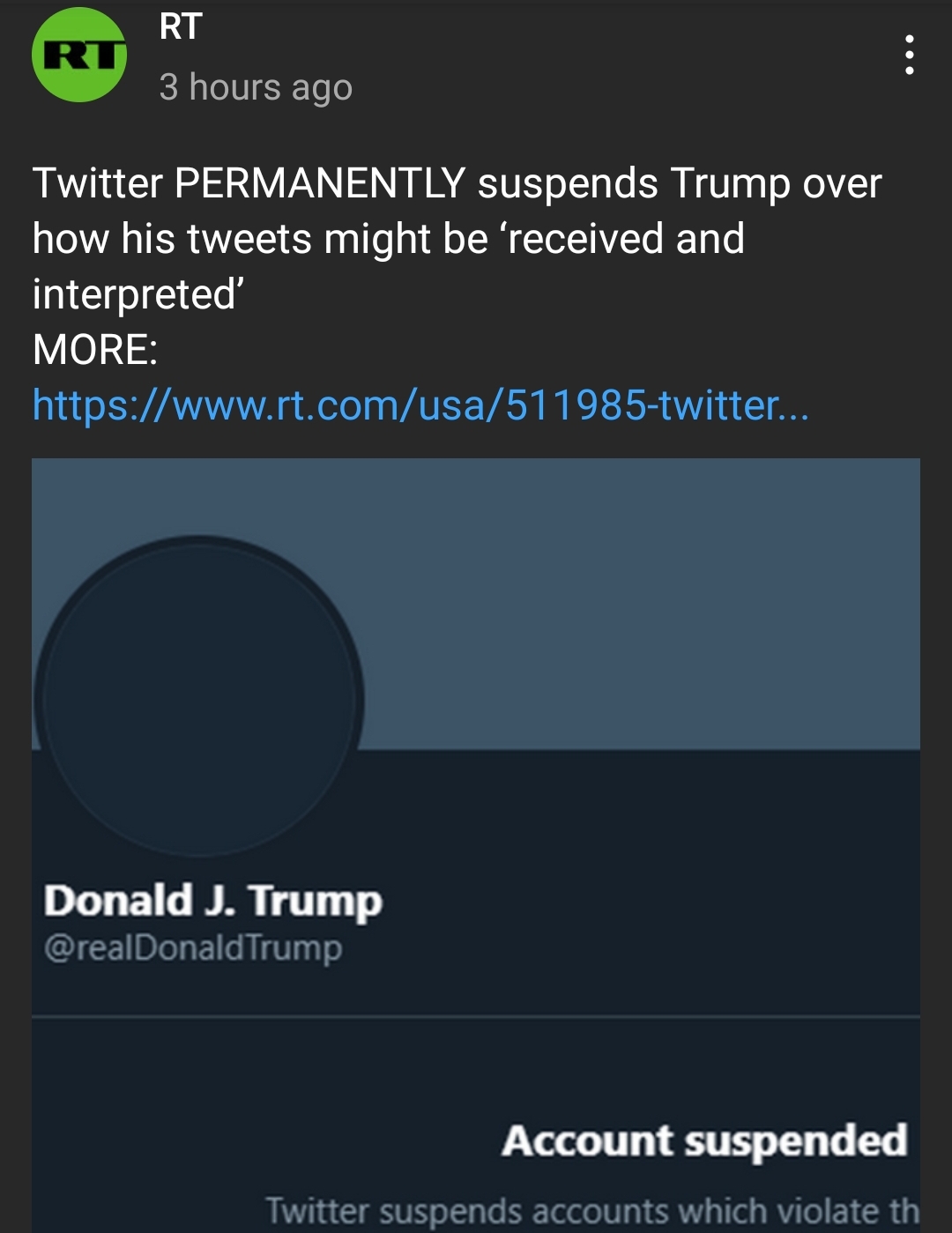The height and width of the screenshot is (1233, 952).
Task: Click 'suspends Trump over' in the headline
Action: (679, 183)
